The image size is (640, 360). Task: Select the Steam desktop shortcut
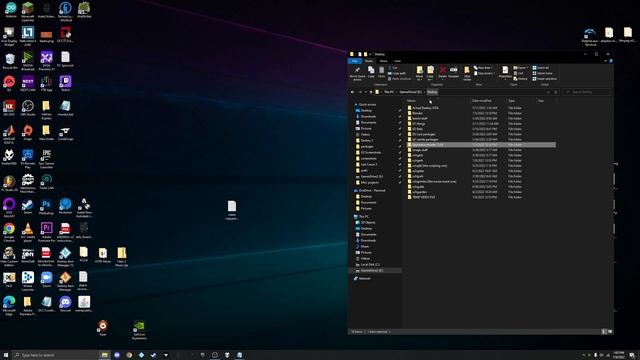point(28,206)
